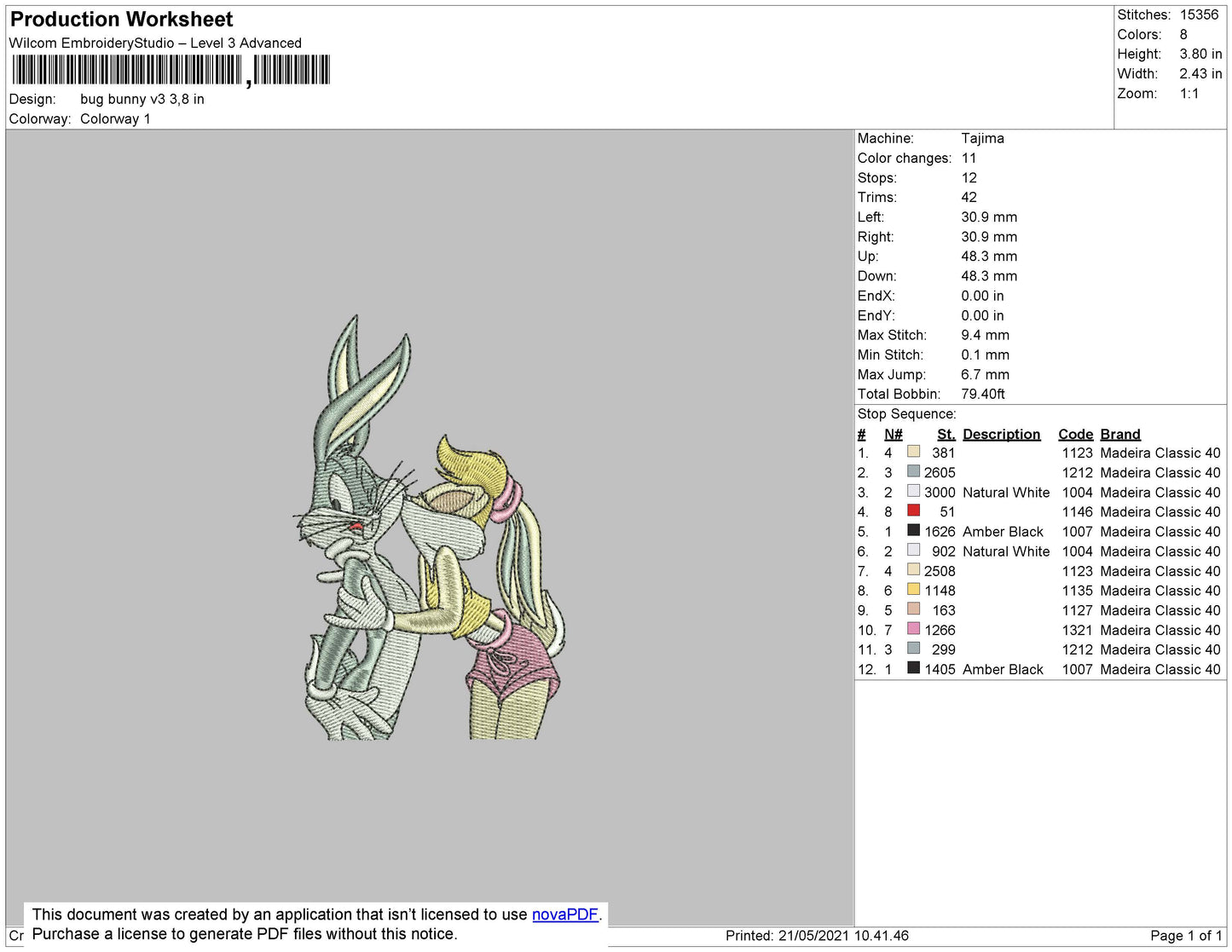Click Max Jump value '6.7 mm'

(985, 374)
